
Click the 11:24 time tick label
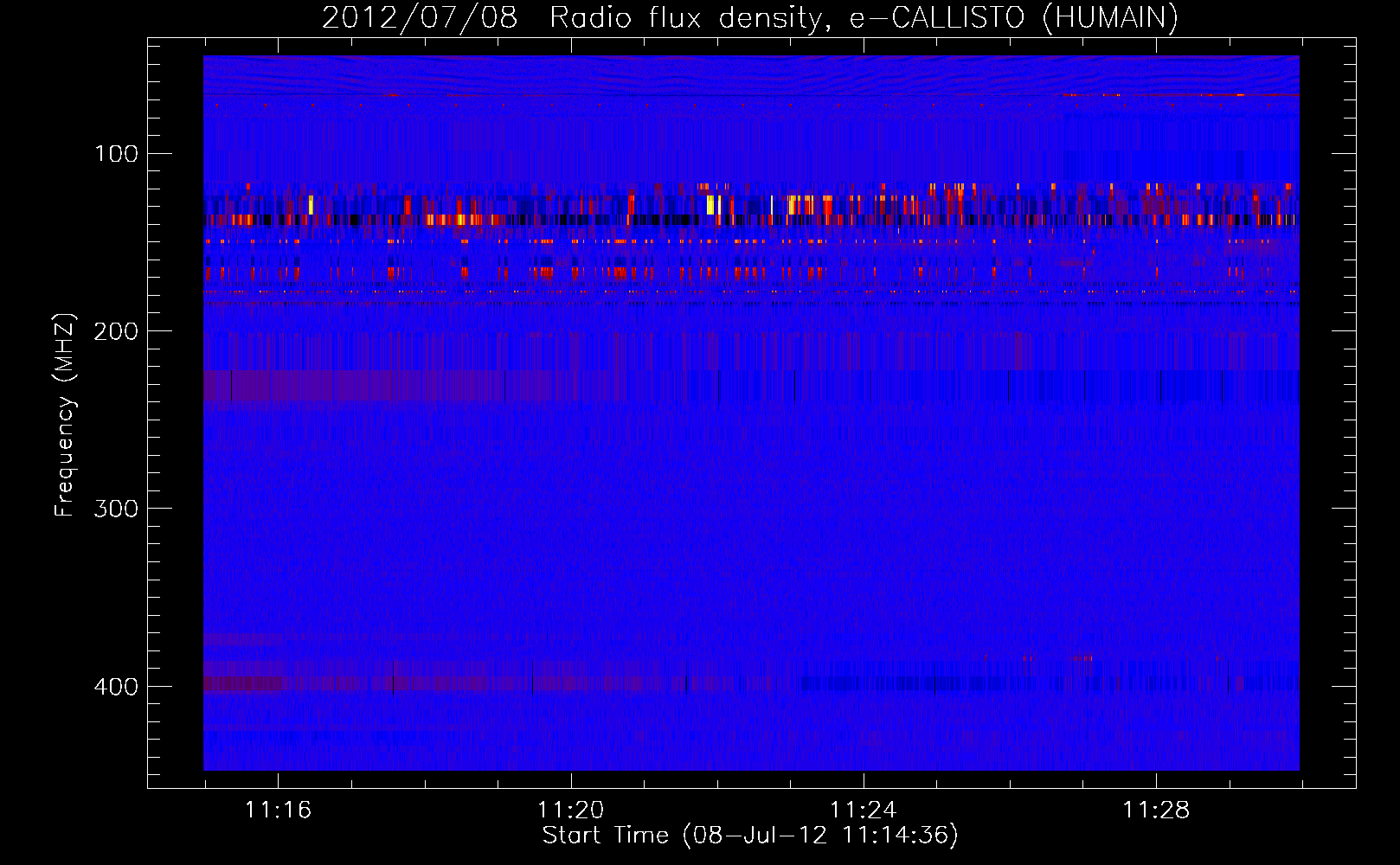pos(863,811)
